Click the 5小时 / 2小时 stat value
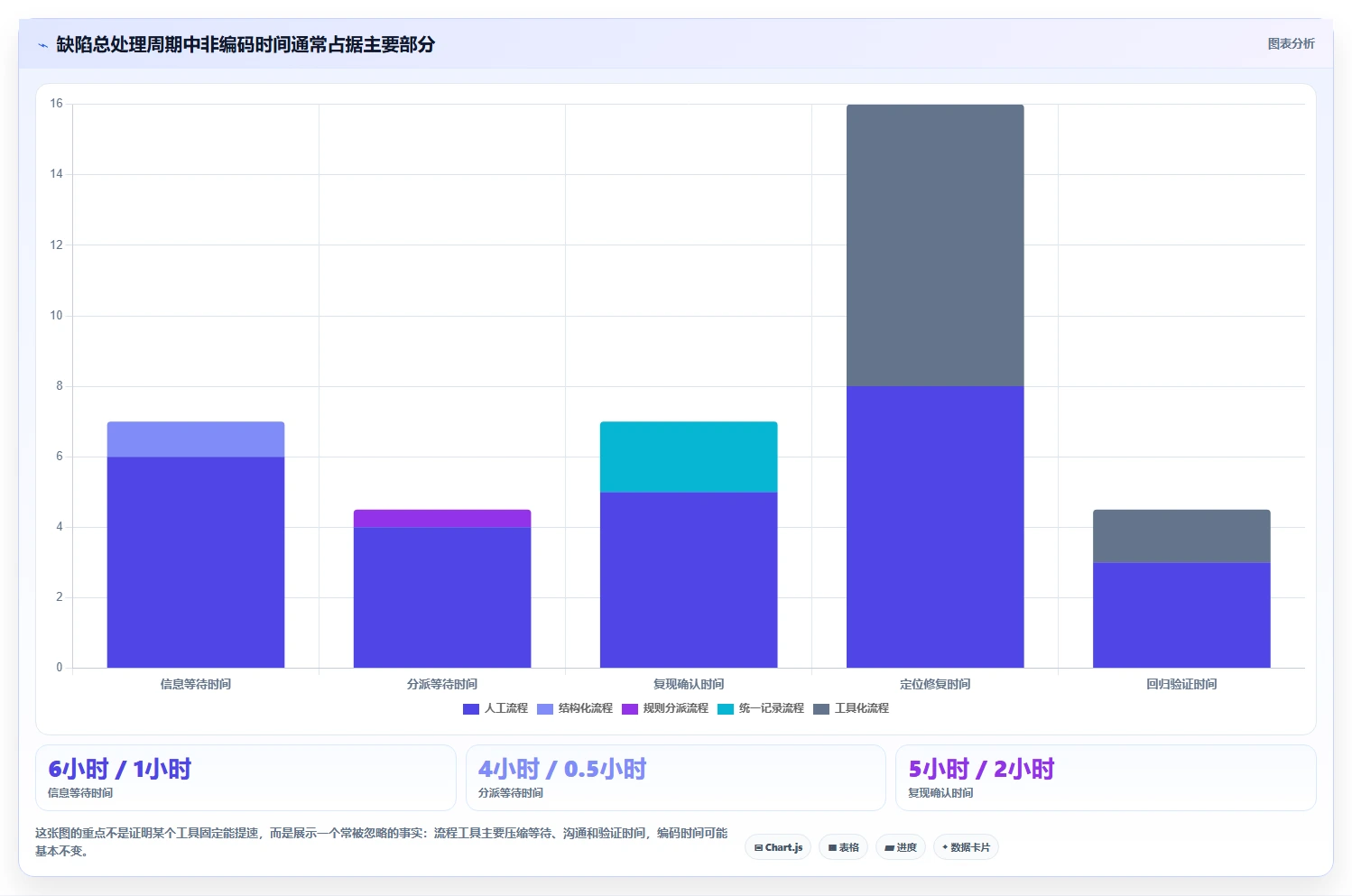Viewport: 1352px width, 896px height. tap(981, 770)
